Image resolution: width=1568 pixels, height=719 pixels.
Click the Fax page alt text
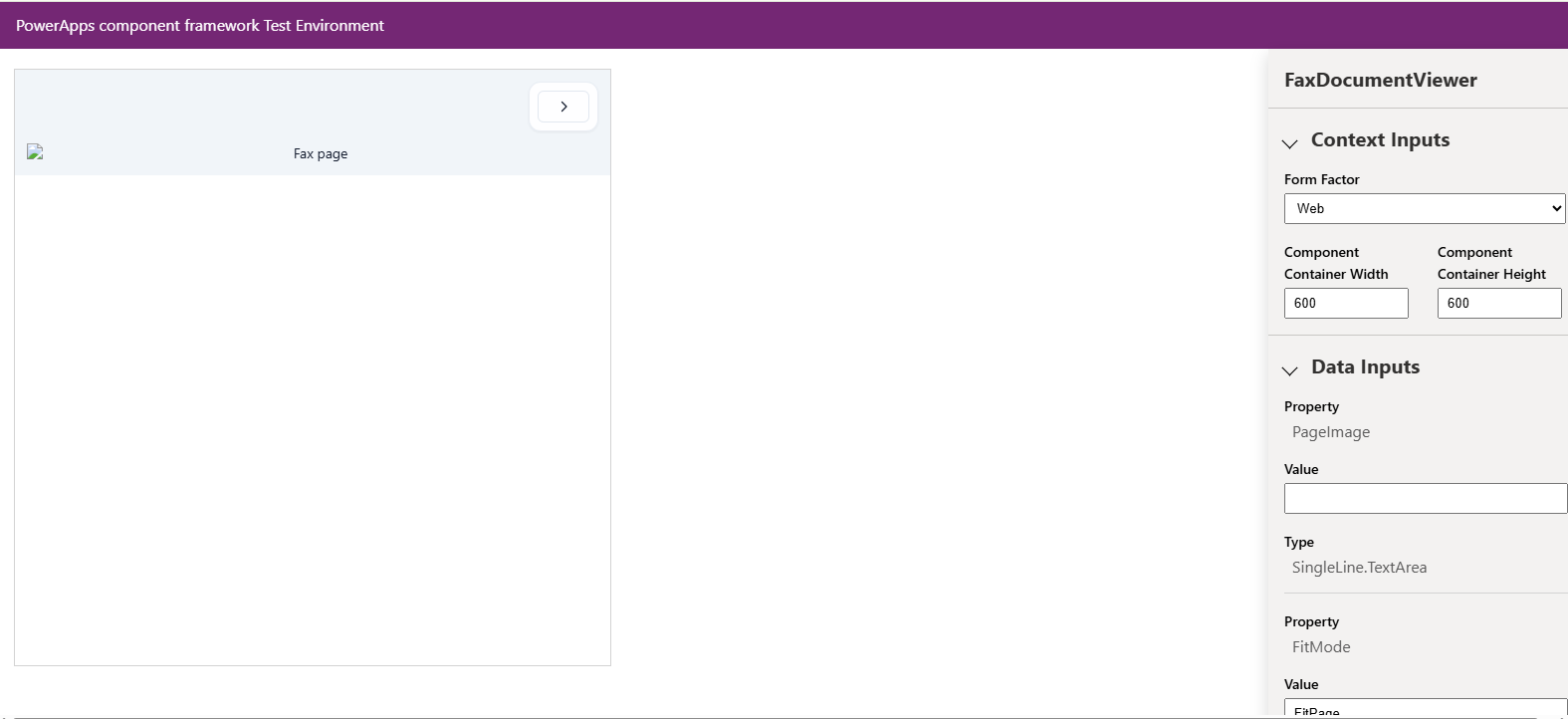pyautogui.click(x=321, y=154)
